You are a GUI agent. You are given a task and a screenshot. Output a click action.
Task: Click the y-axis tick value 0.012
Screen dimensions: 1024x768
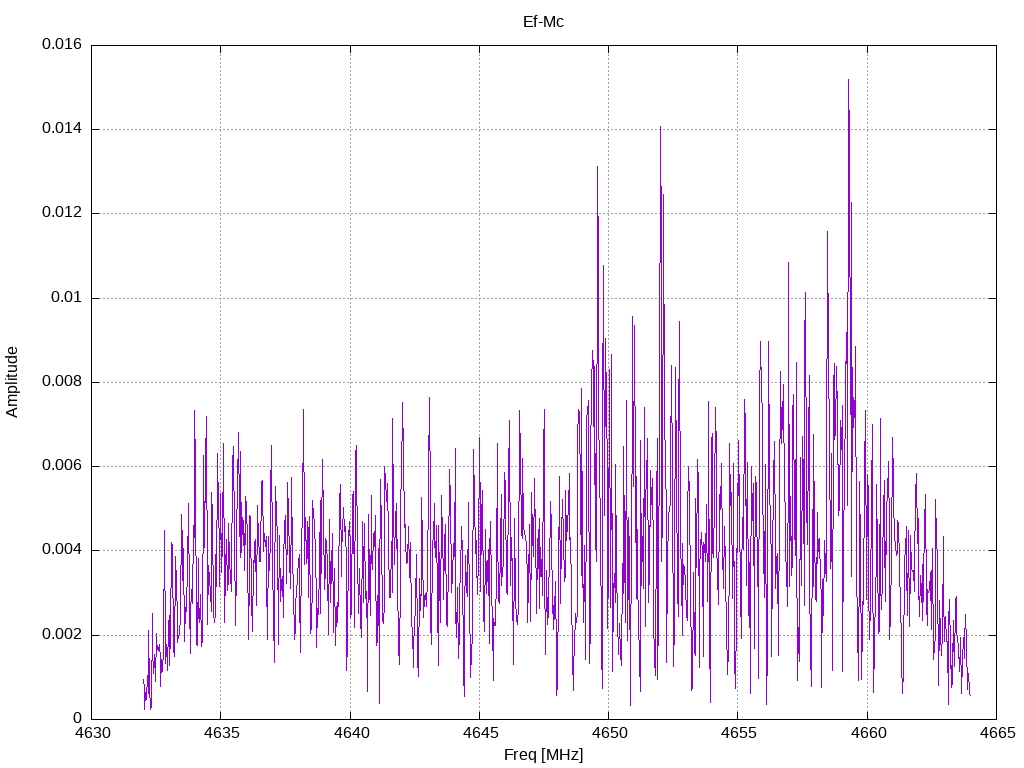pyautogui.click(x=62, y=213)
